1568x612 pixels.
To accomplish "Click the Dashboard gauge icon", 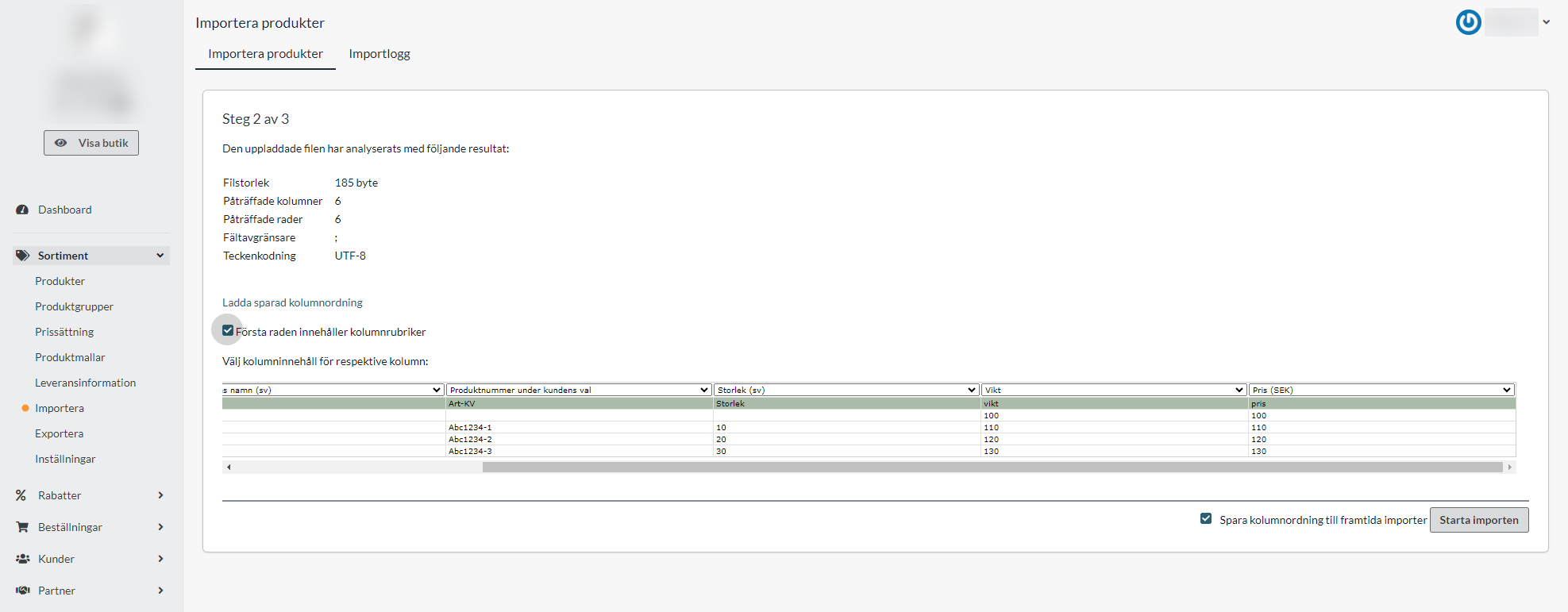I will coord(22,210).
